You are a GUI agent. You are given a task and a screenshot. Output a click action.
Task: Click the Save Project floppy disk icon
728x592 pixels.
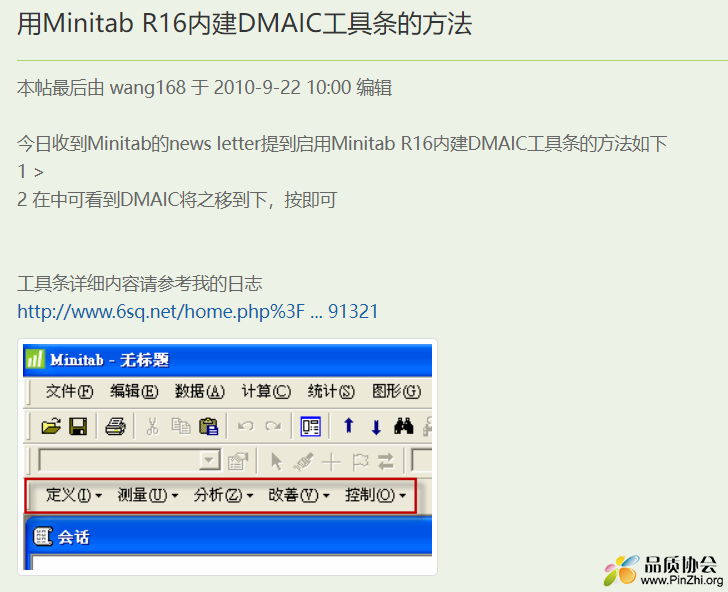78,426
